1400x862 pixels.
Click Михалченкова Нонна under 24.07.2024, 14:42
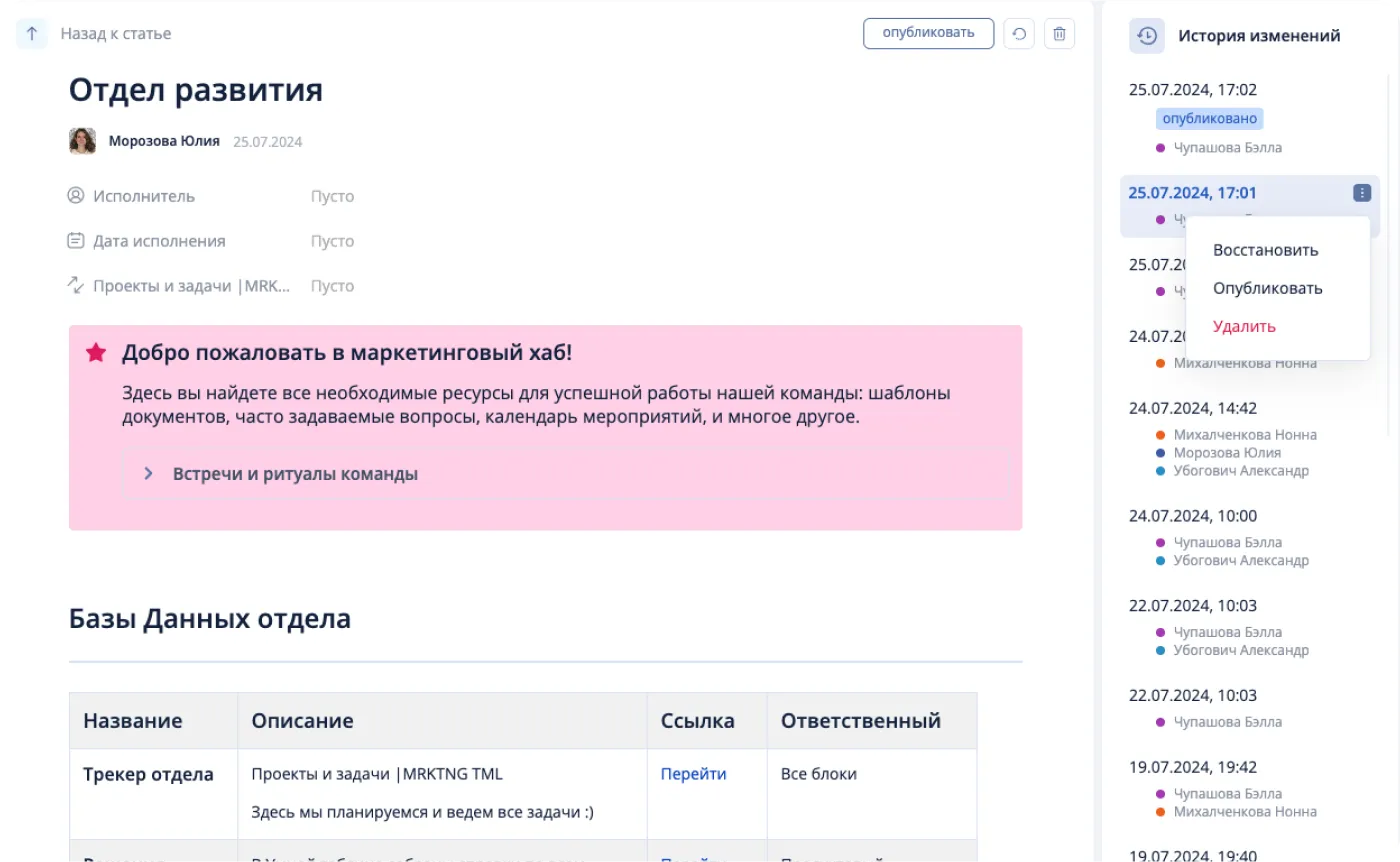click(x=1245, y=435)
